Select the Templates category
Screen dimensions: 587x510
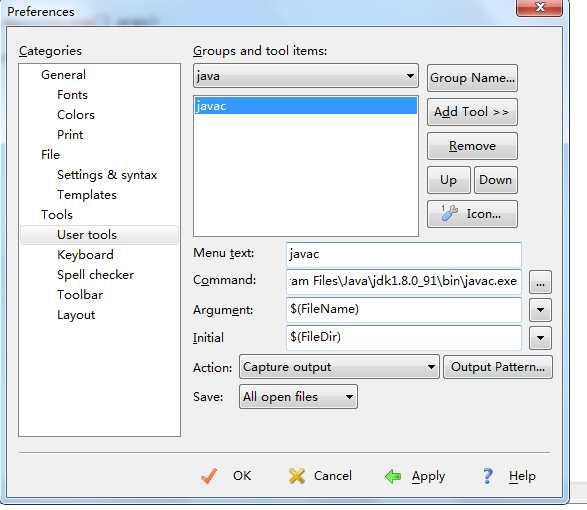pos(86,195)
